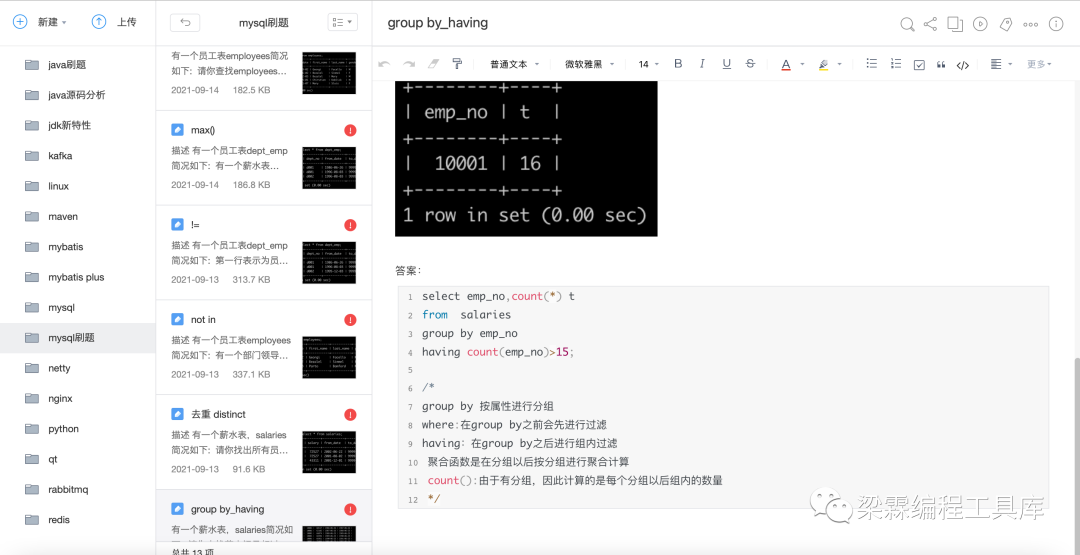Undo last edit in editor toolbar
Viewport: 1080px width, 555px height.
[x=384, y=64]
